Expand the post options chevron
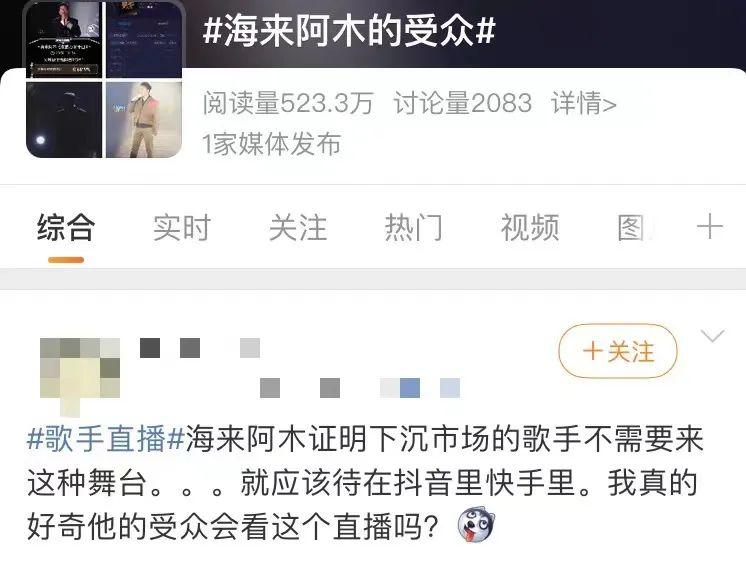Viewport: 746px width, 566px height. click(x=712, y=336)
